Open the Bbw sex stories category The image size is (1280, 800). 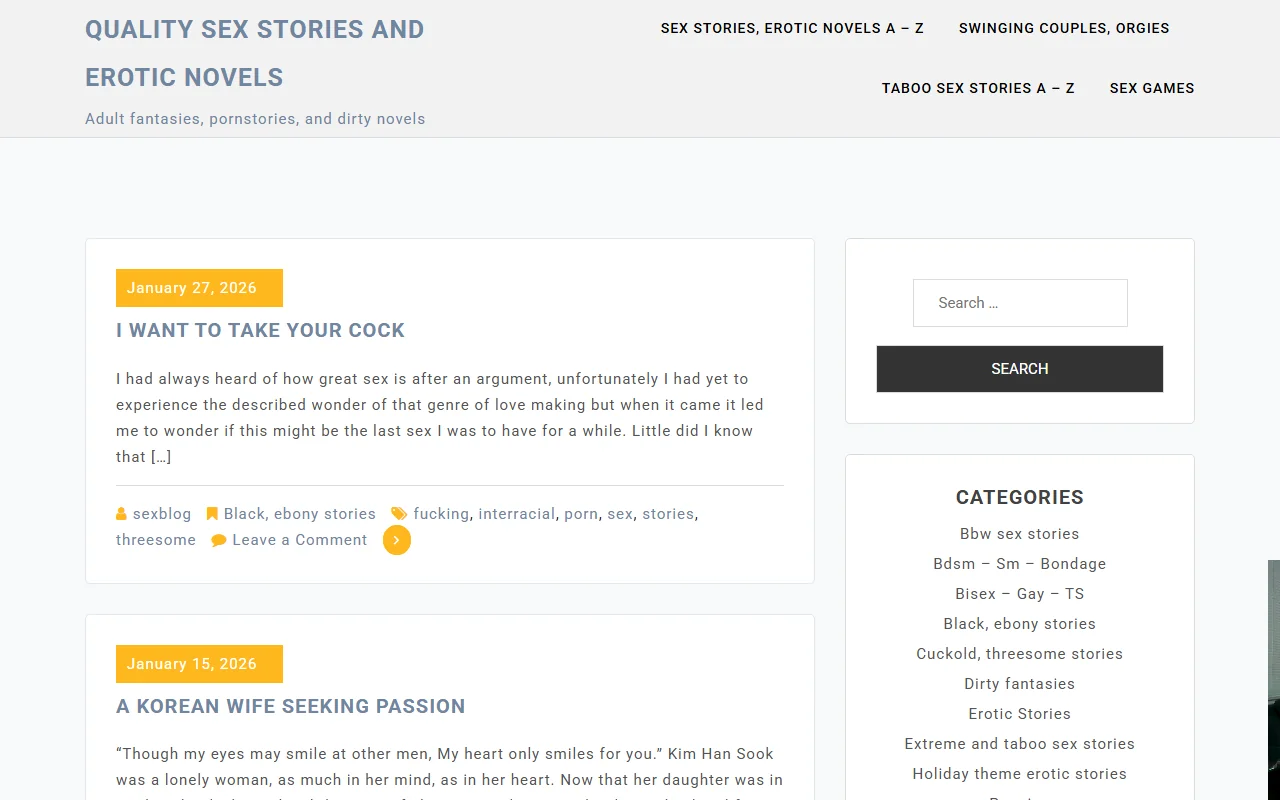coord(1019,533)
